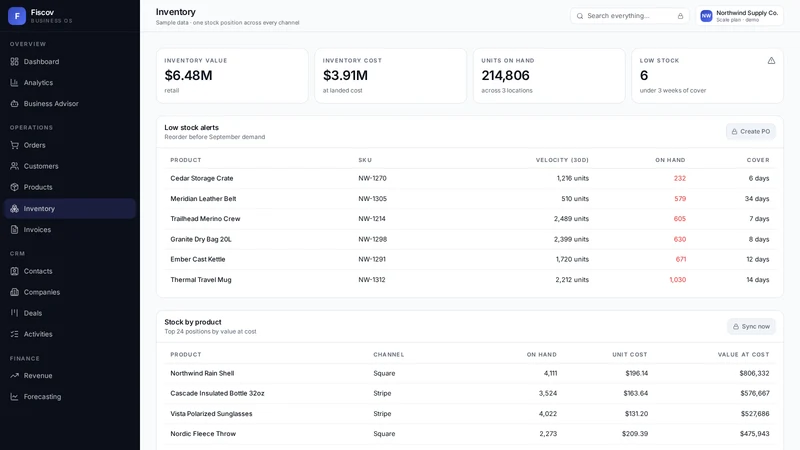Go to Forecasting page
800x450 pixels.
click(x=70, y=396)
